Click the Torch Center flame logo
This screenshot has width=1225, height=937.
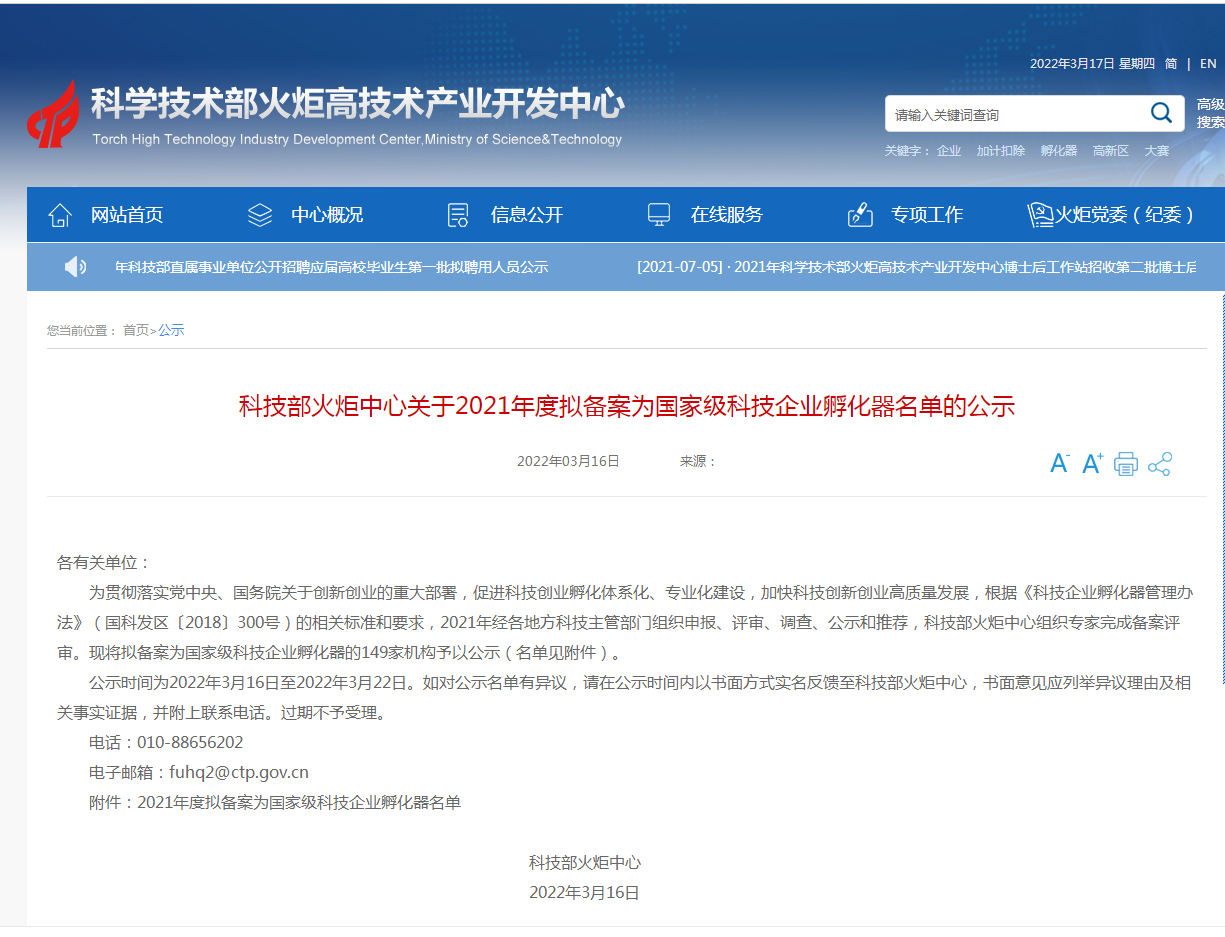tap(53, 114)
